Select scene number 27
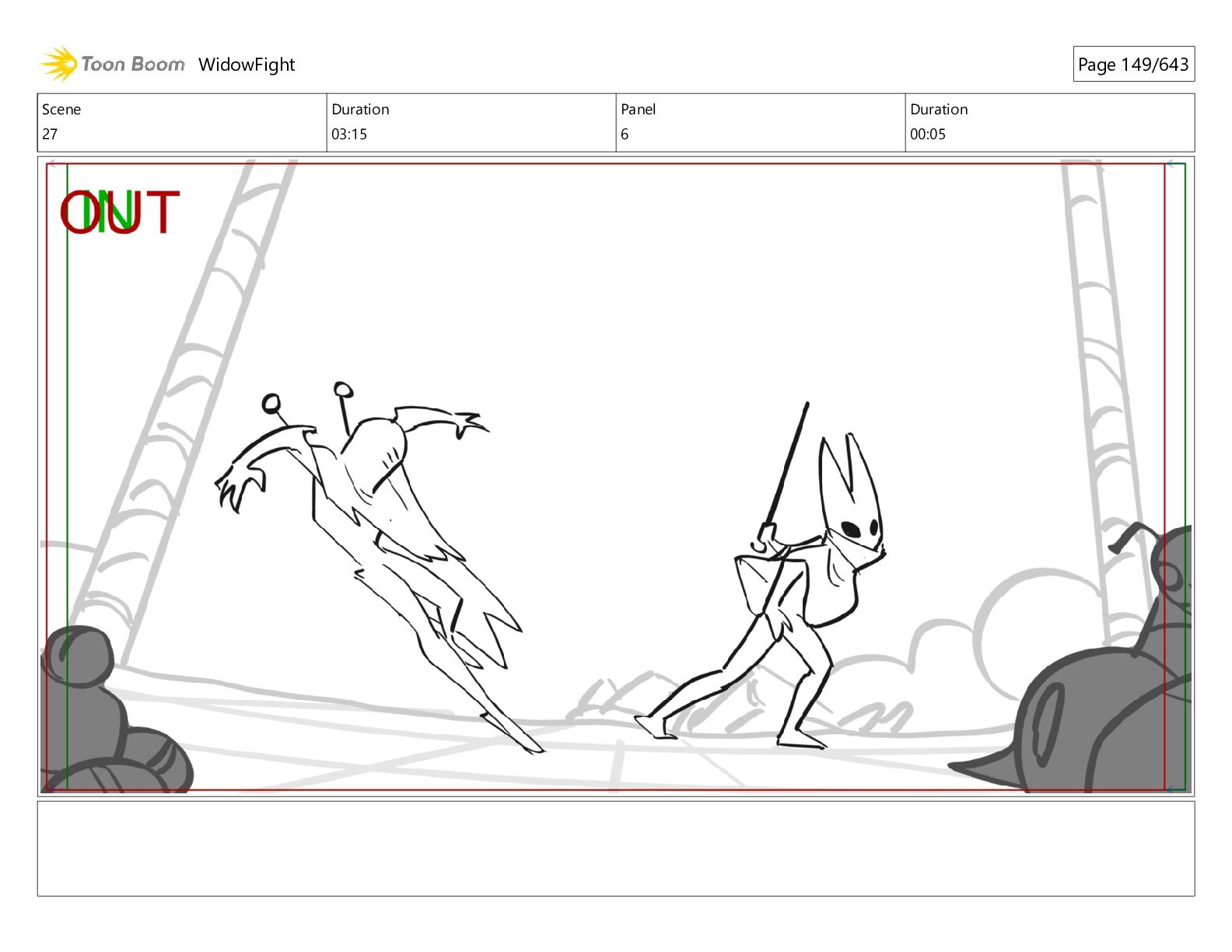 (x=50, y=134)
